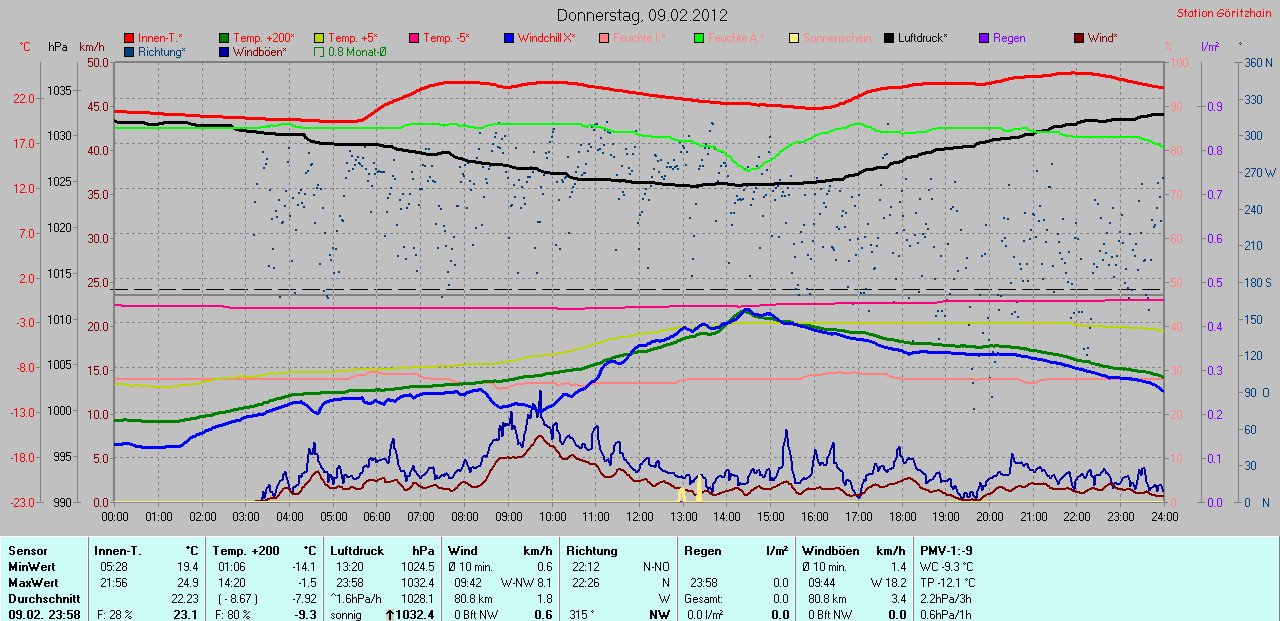Click the Innen-T. column header in table
The height and width of the screenshot is (621, 1284).
point(118,551)
